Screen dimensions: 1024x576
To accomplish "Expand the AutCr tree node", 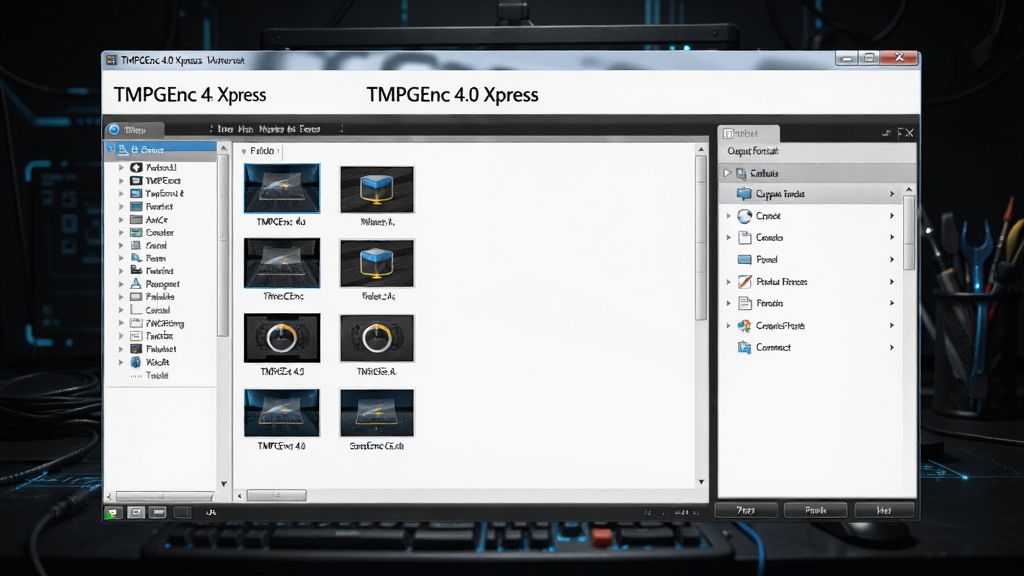I will coord(121,219).
